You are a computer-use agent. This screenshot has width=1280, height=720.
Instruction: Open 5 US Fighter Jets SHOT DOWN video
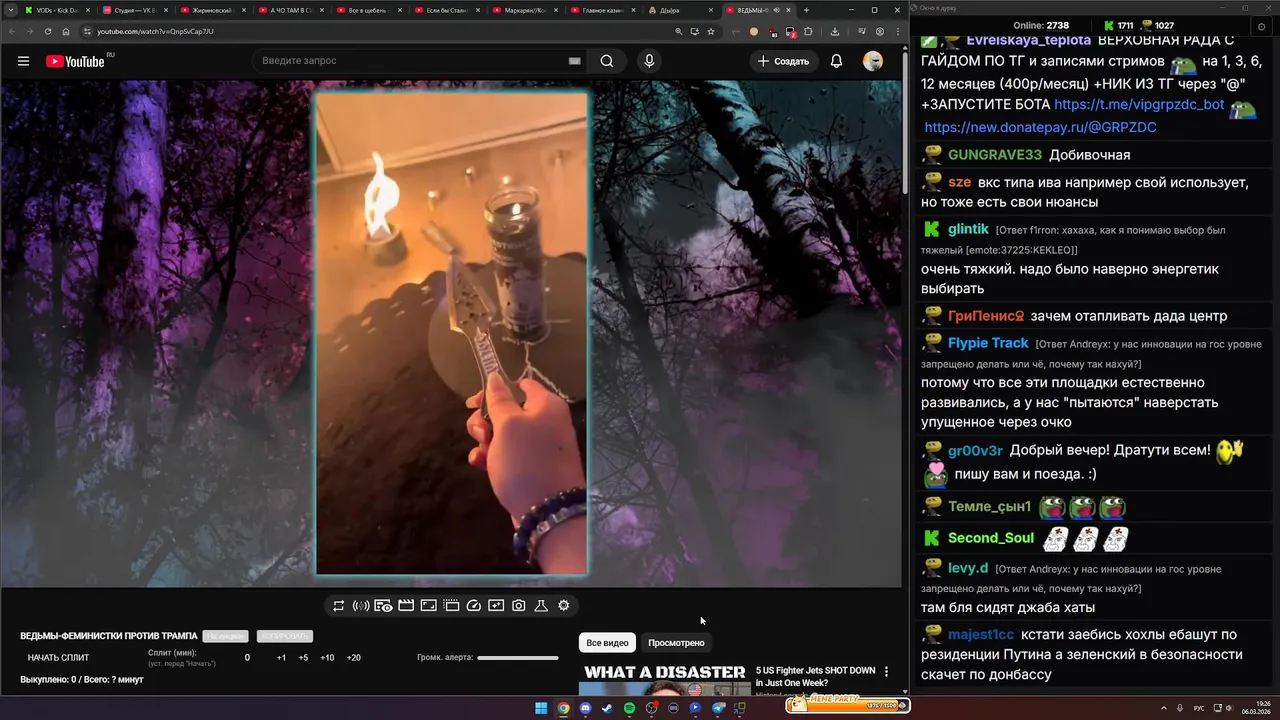click(815, 676)
